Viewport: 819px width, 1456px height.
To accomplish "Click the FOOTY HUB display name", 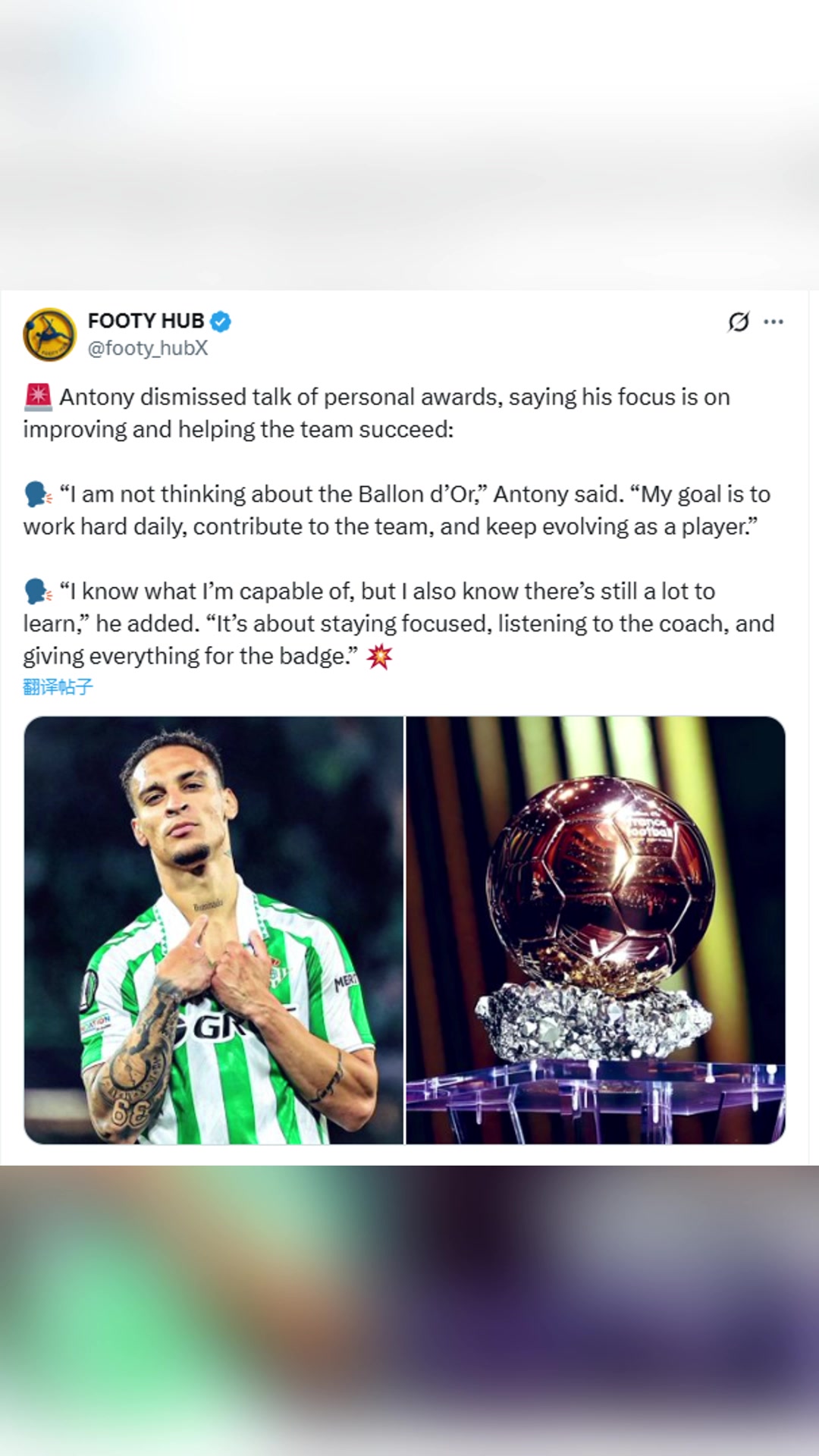I will (146, 321).
